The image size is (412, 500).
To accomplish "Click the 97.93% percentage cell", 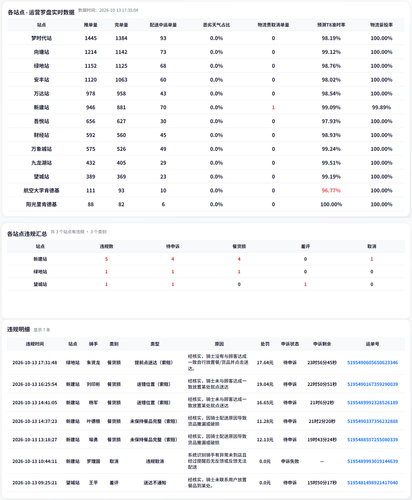I will click(x=331, y=121).
